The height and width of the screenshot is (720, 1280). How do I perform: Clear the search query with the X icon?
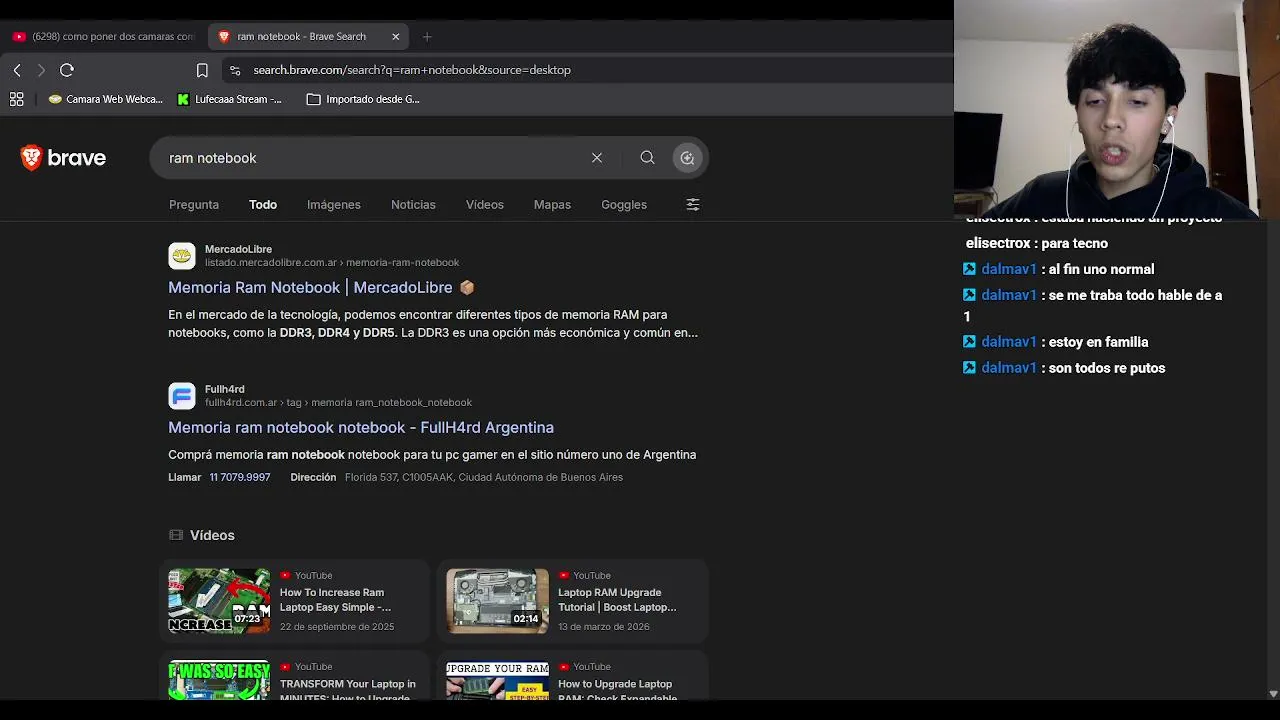[597, 158]
